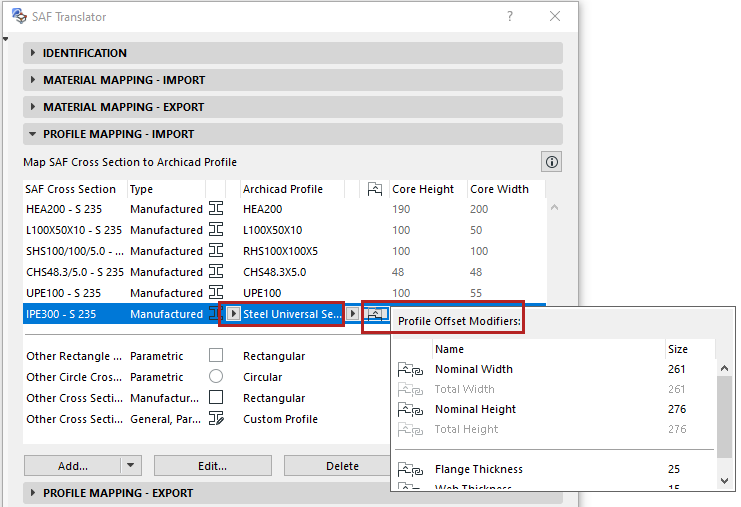Viewport: 741px width, 507px height.
Task: Click the rectangle icon for Other Rectangle row
Action: click(x=216, y=355)
